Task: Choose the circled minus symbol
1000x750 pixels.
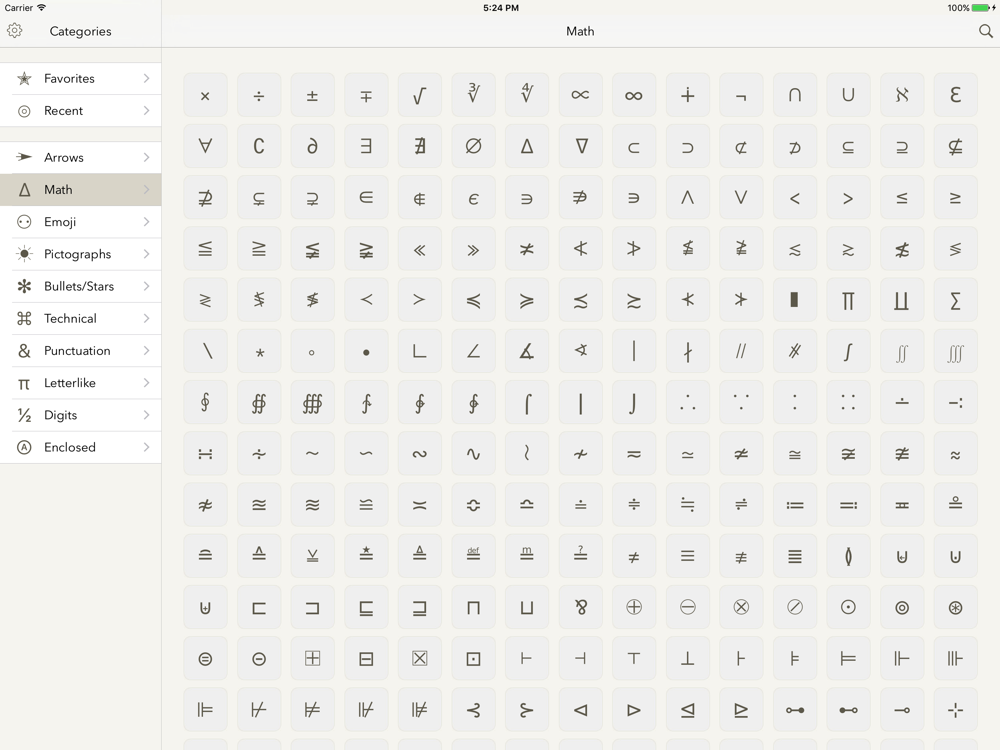Action: (x=688, y=607)
